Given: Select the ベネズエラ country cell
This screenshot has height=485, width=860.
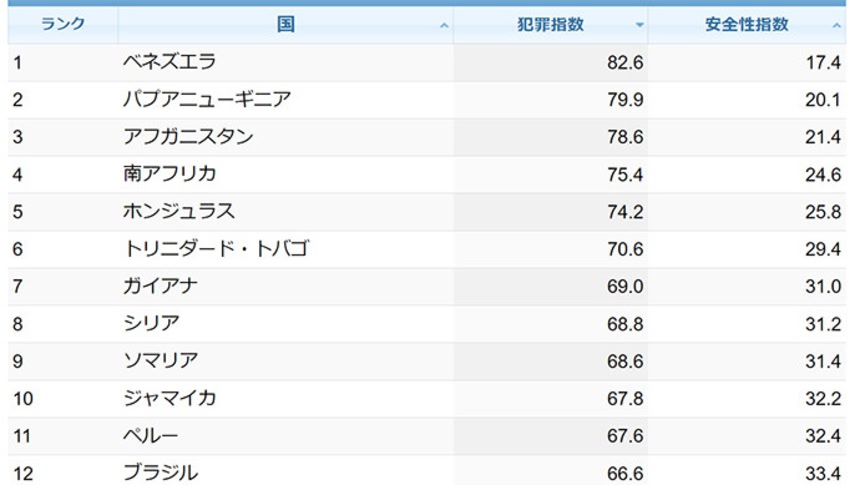Looking at the screenshot, I should click(x=169, y=62).
